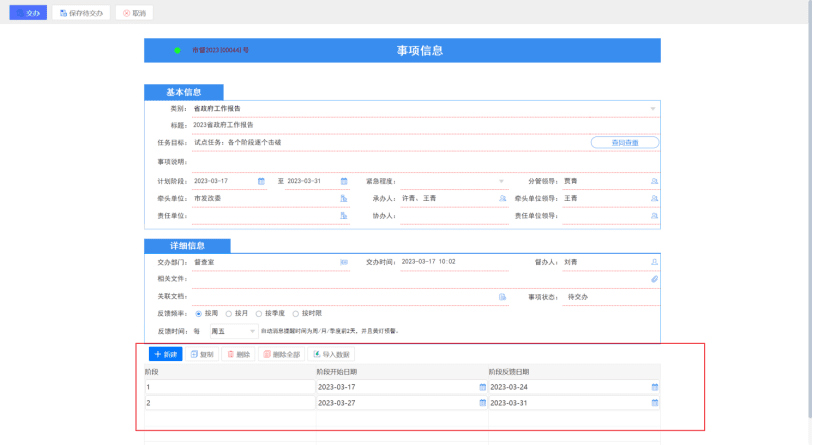Select the 按月 feedback frequency radio

(x=229, y=314)
